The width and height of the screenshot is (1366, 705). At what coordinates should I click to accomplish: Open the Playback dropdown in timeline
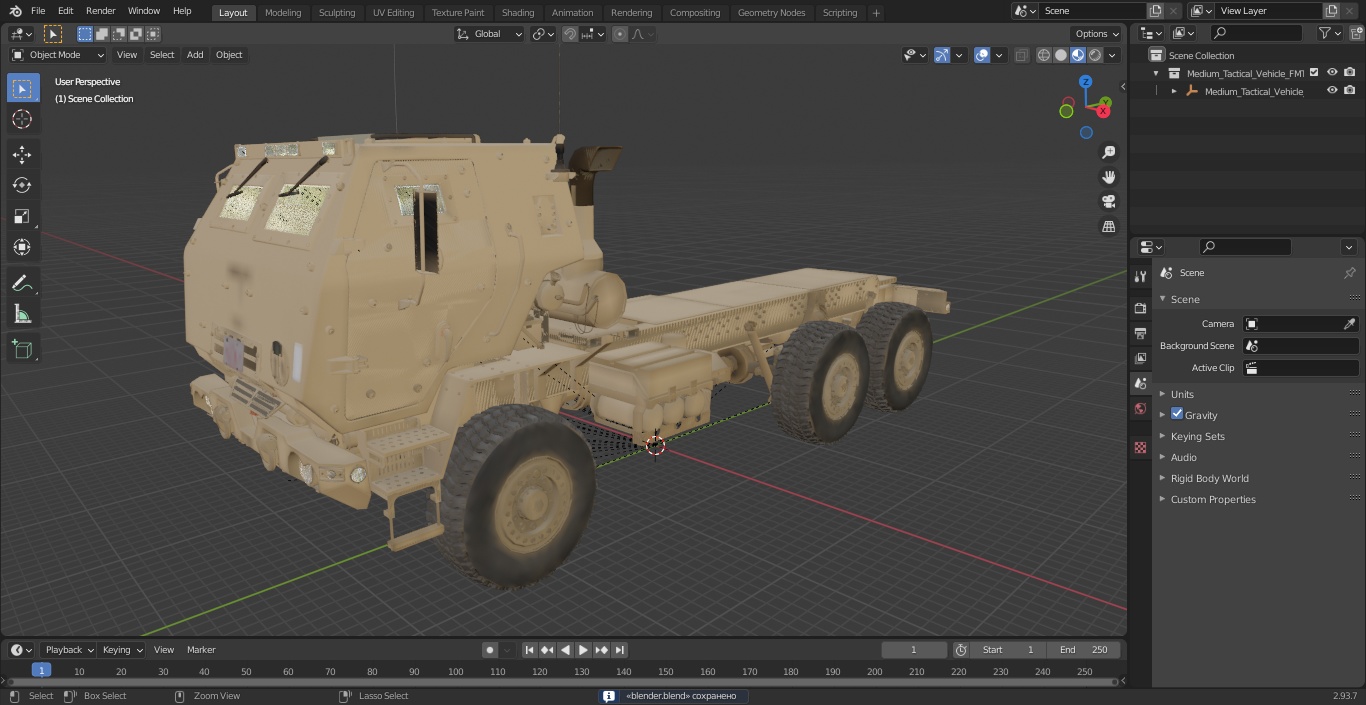tap(68, 650)
